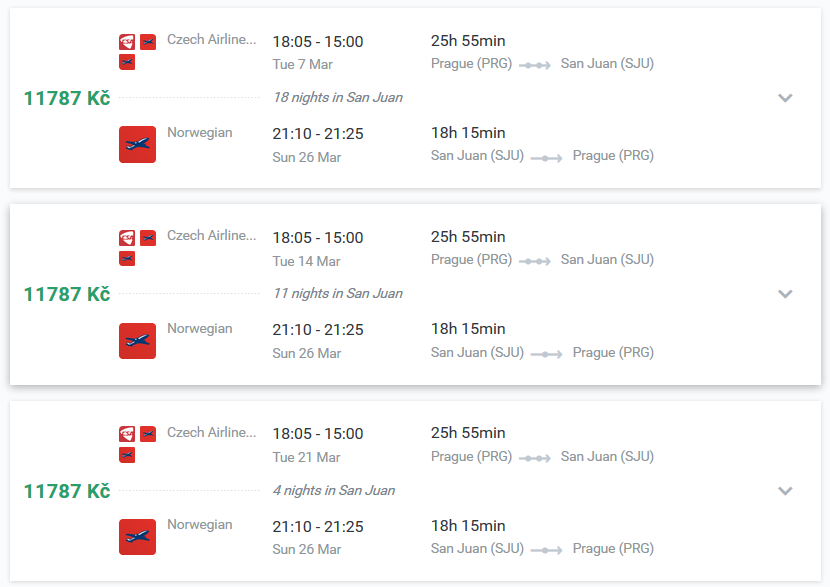
Task: Click Tue 14 Mar departure time 18:05 - 15:00
Action: point(318,238)
